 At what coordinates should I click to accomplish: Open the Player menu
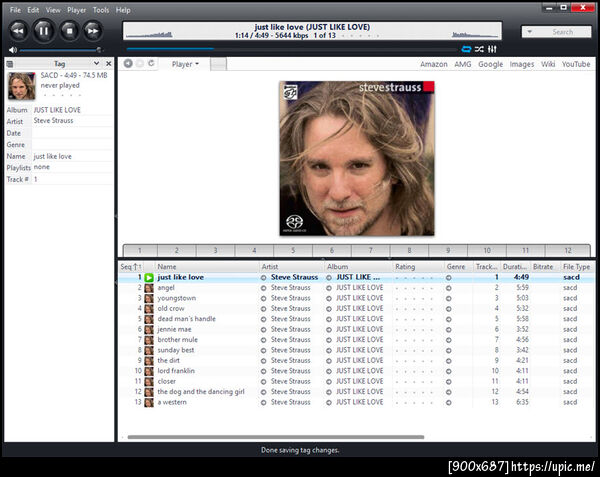[77, 10]
